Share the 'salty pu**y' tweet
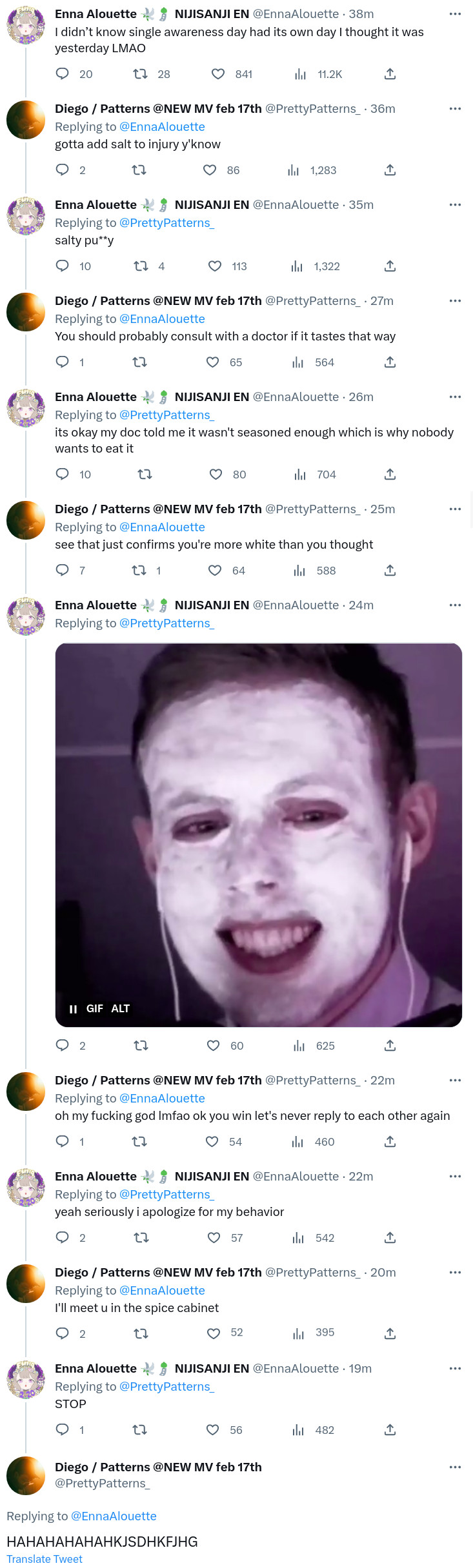Image resolution: width=473 pixels, height=1568 pixels. pyautogui.click(x=390, y=266)
